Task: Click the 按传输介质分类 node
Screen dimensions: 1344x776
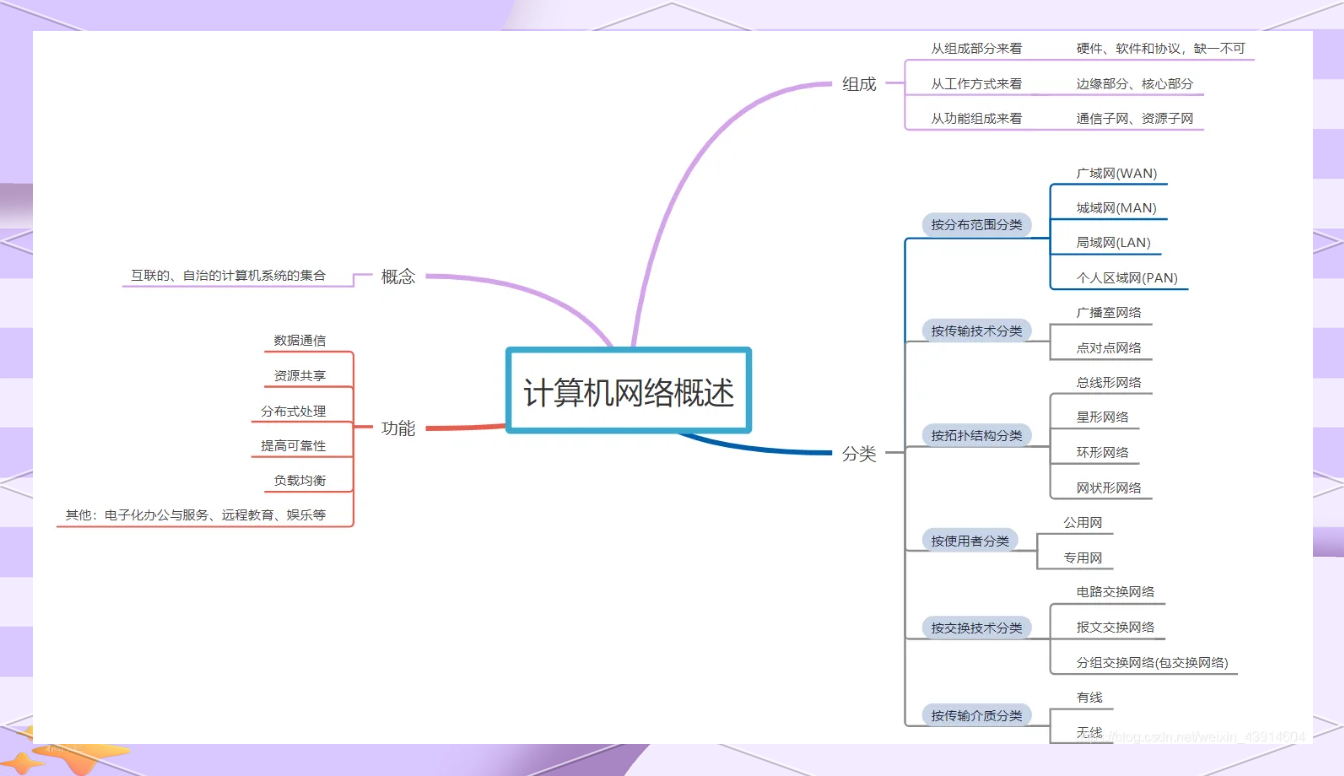Action: 976,716
